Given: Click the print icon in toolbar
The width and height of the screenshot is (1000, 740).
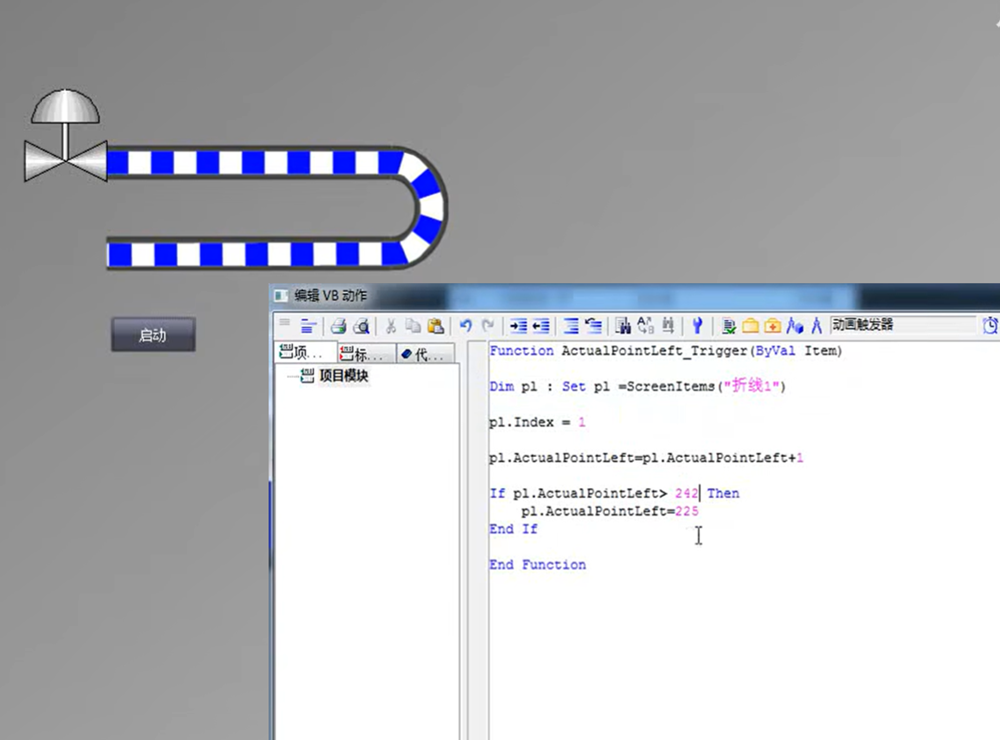Looking at the screenshot, I should click(x=338, y=325).
